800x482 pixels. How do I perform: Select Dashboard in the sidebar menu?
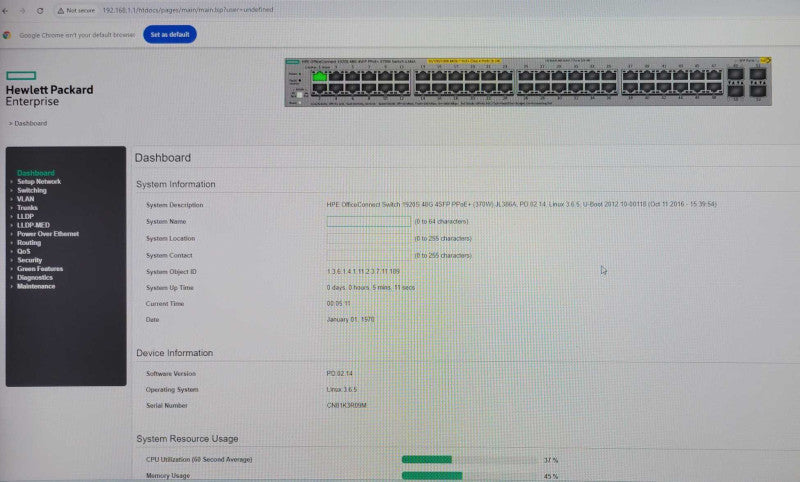pyautogui.click(x=36, y=173)
